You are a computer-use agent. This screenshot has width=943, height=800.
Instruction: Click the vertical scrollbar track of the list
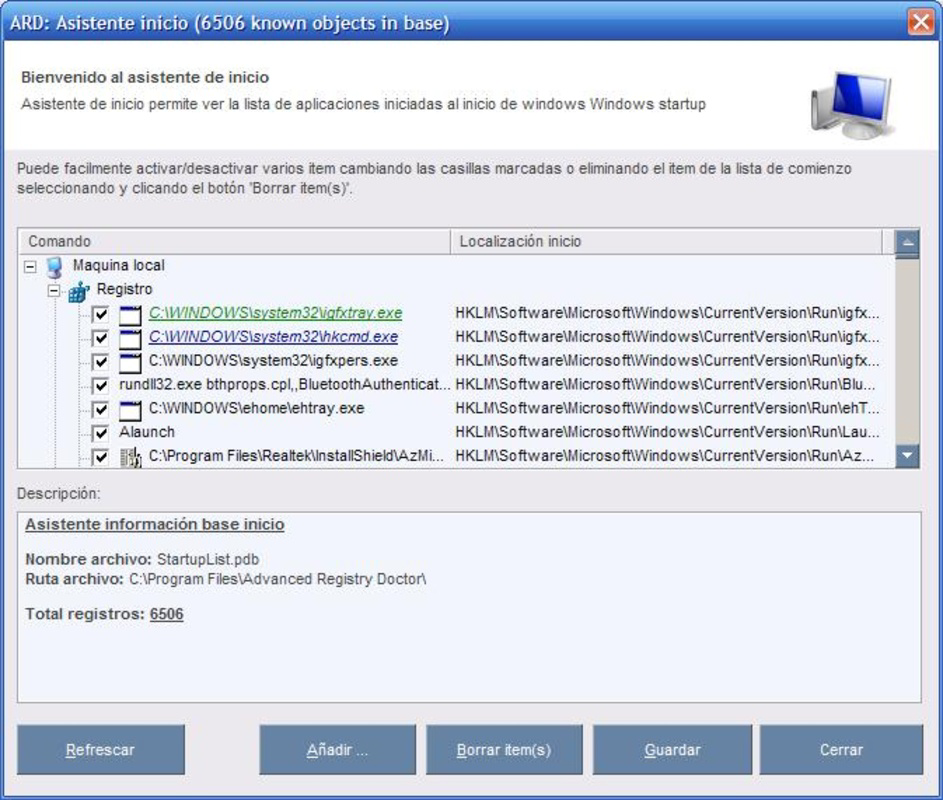pos(907,352)
